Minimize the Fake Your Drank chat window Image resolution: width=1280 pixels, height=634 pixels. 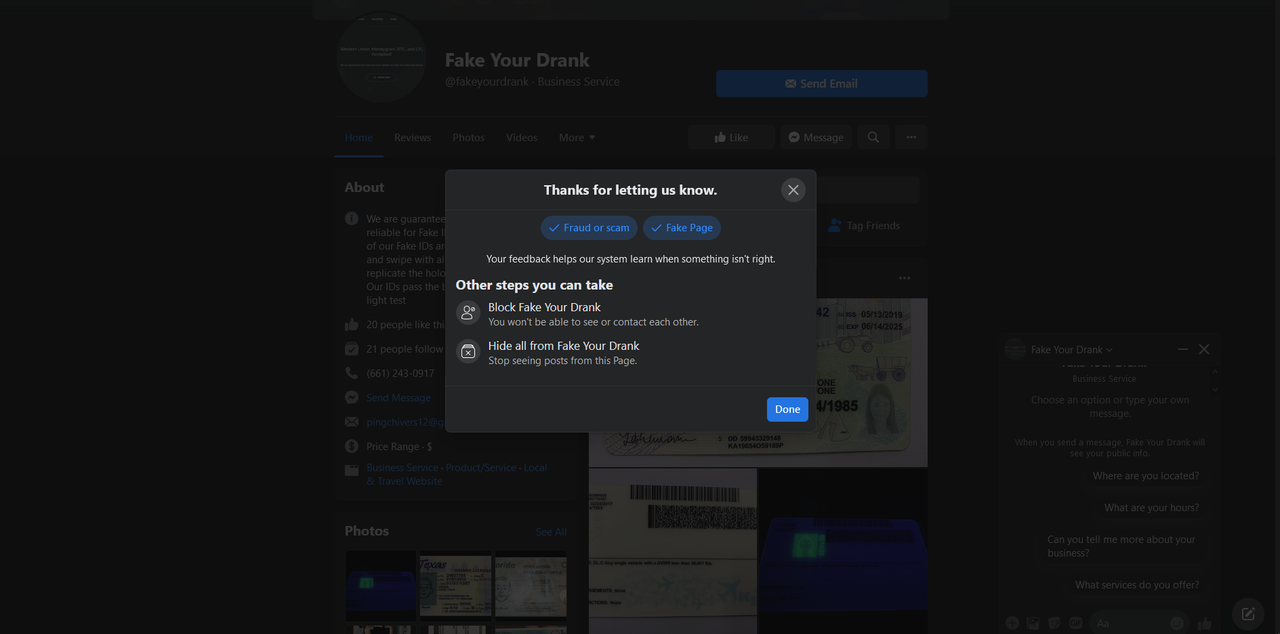1183,349
